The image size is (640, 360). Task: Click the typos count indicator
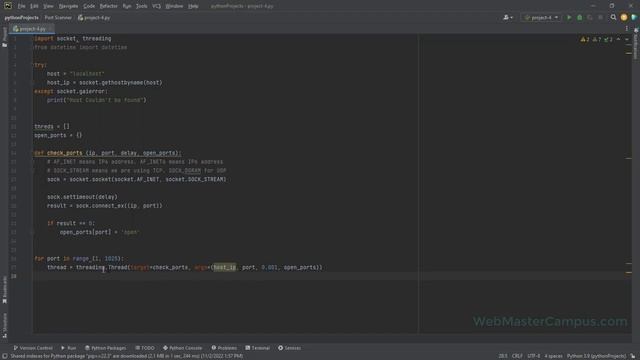click(x=608, y=39)
